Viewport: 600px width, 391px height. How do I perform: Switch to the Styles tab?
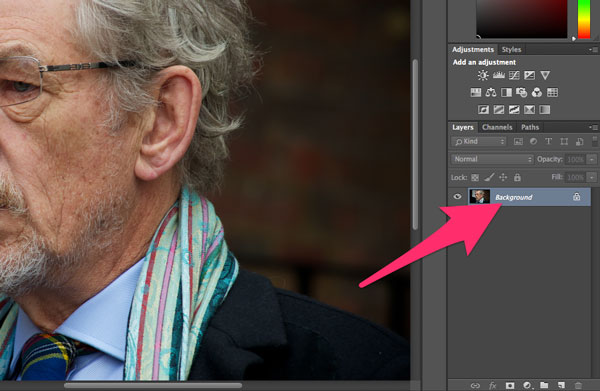(511, 49)
